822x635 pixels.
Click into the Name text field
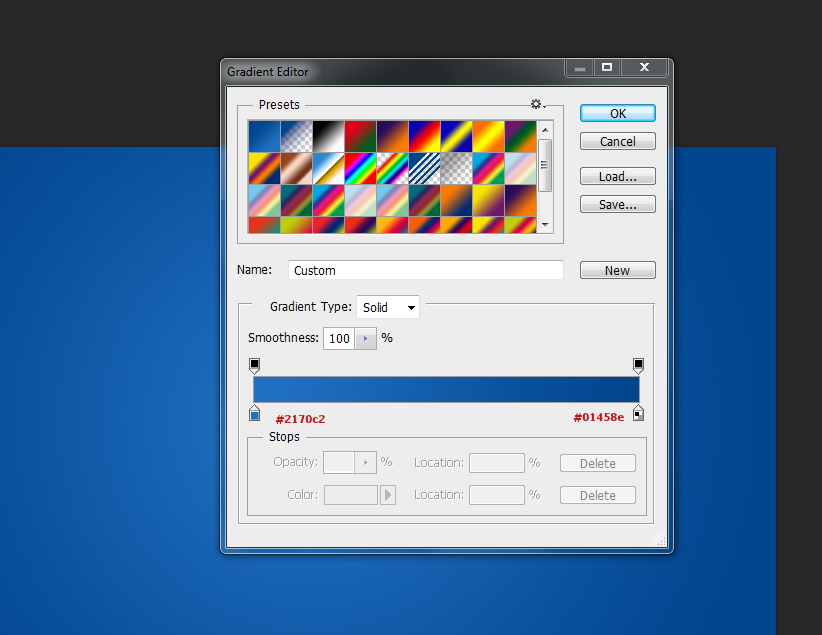coord(425,270)
